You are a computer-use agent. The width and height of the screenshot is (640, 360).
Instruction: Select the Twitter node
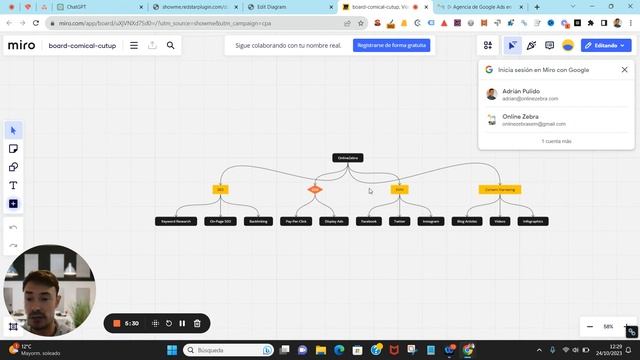coord(400,221)
